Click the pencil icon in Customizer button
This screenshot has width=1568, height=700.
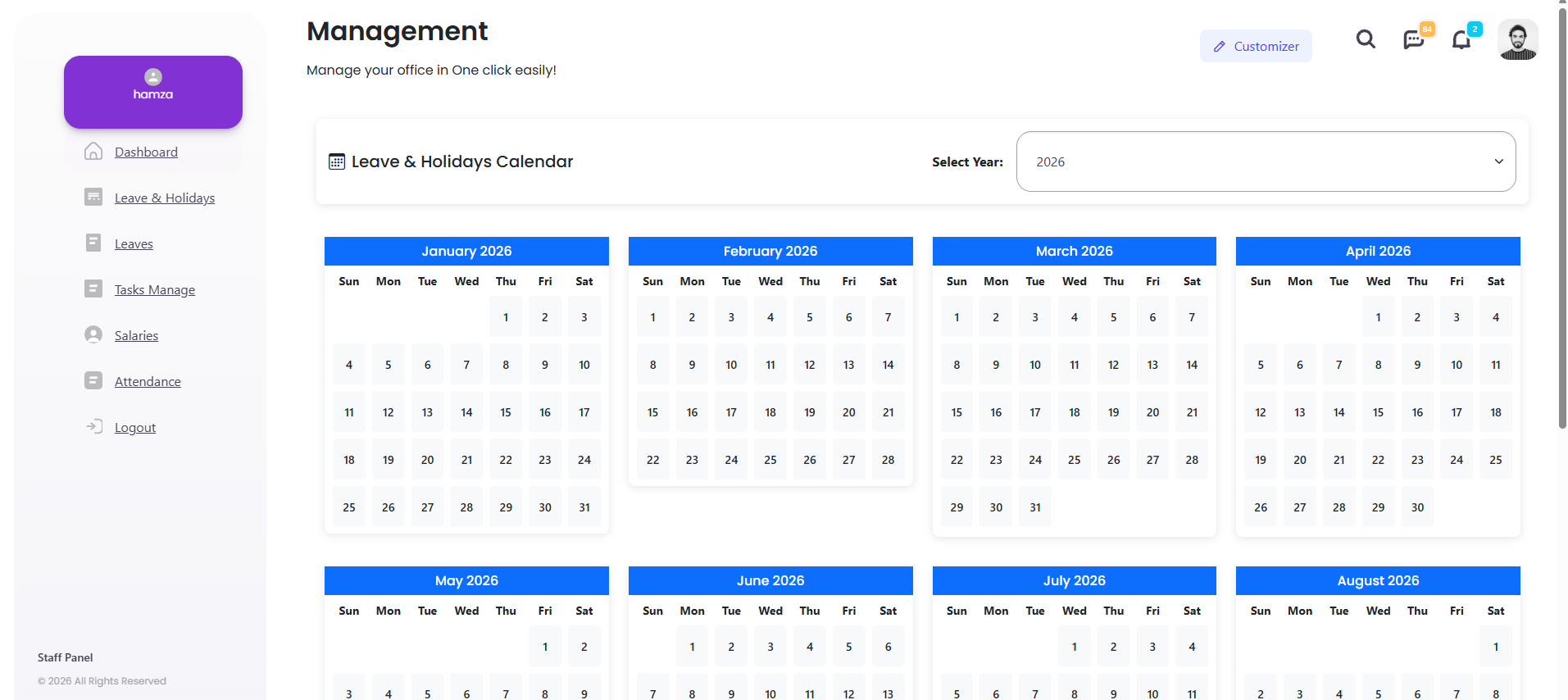pyautogui.click(x=1220, y=47)
